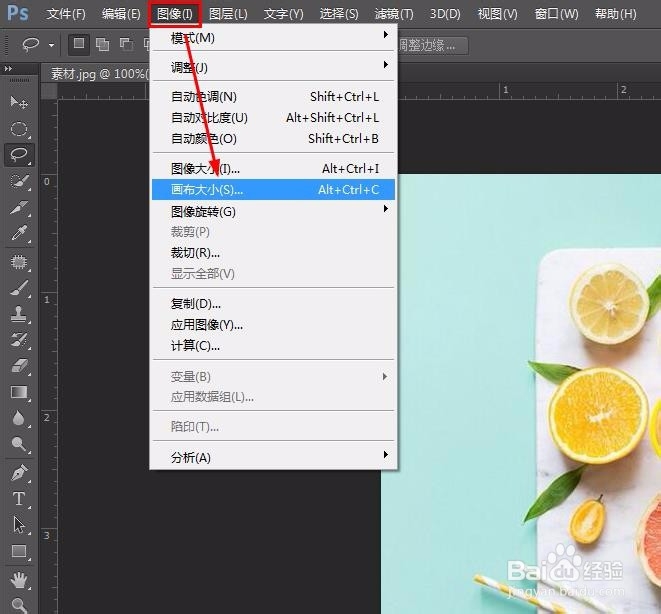Open Lasso tool preset picker dropdown

[x=51, y=45]
